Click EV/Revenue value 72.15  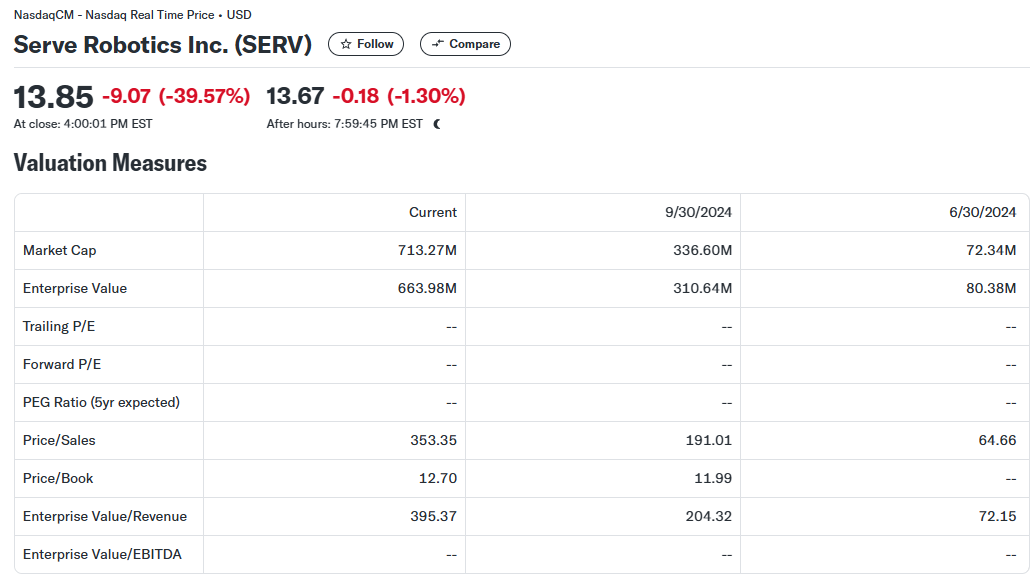(x=997, y=516)
